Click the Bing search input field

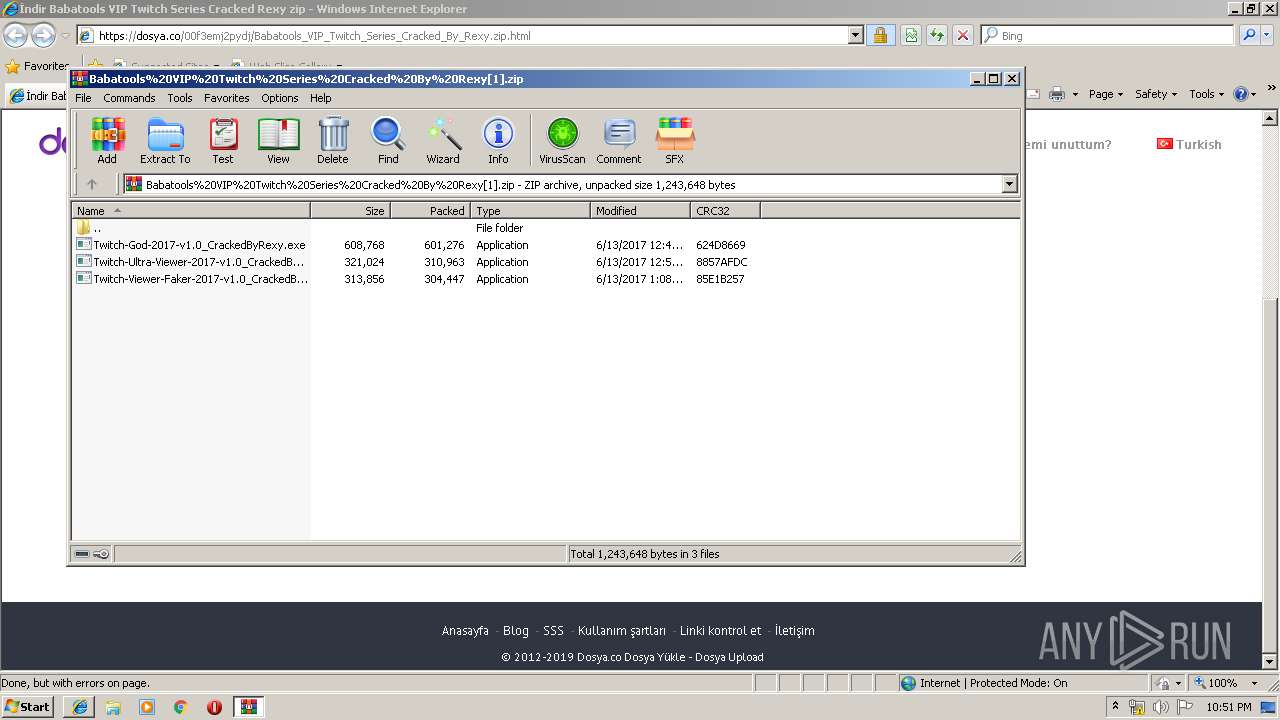[1107, 35]
